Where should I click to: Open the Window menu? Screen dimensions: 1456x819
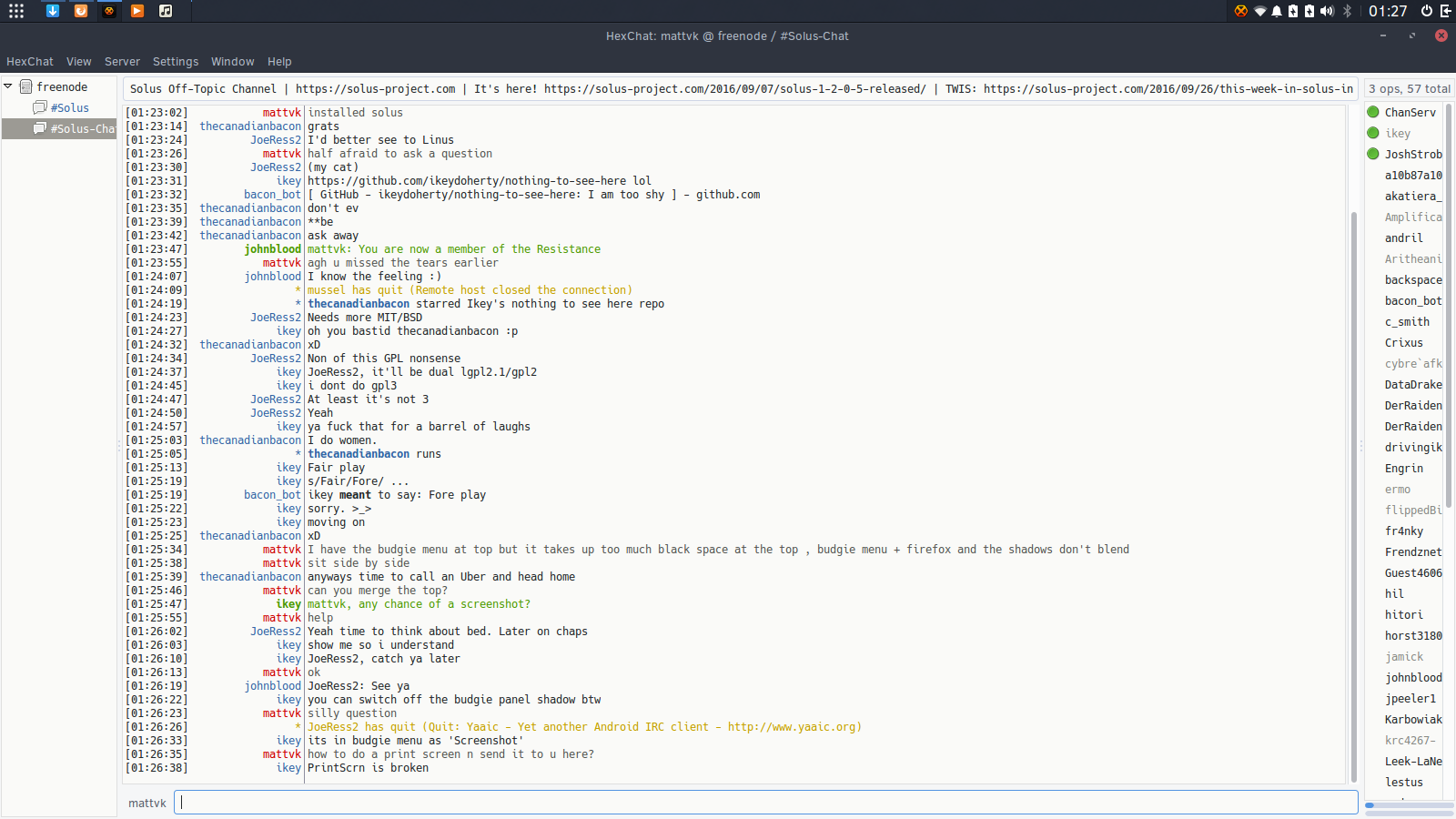click(233, 62)
